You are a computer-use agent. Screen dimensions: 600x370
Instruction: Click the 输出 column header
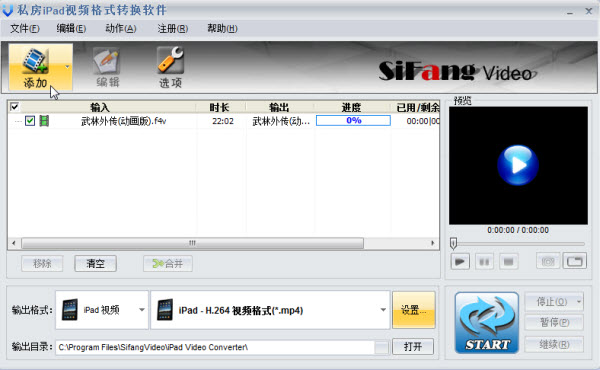[279, 108]
